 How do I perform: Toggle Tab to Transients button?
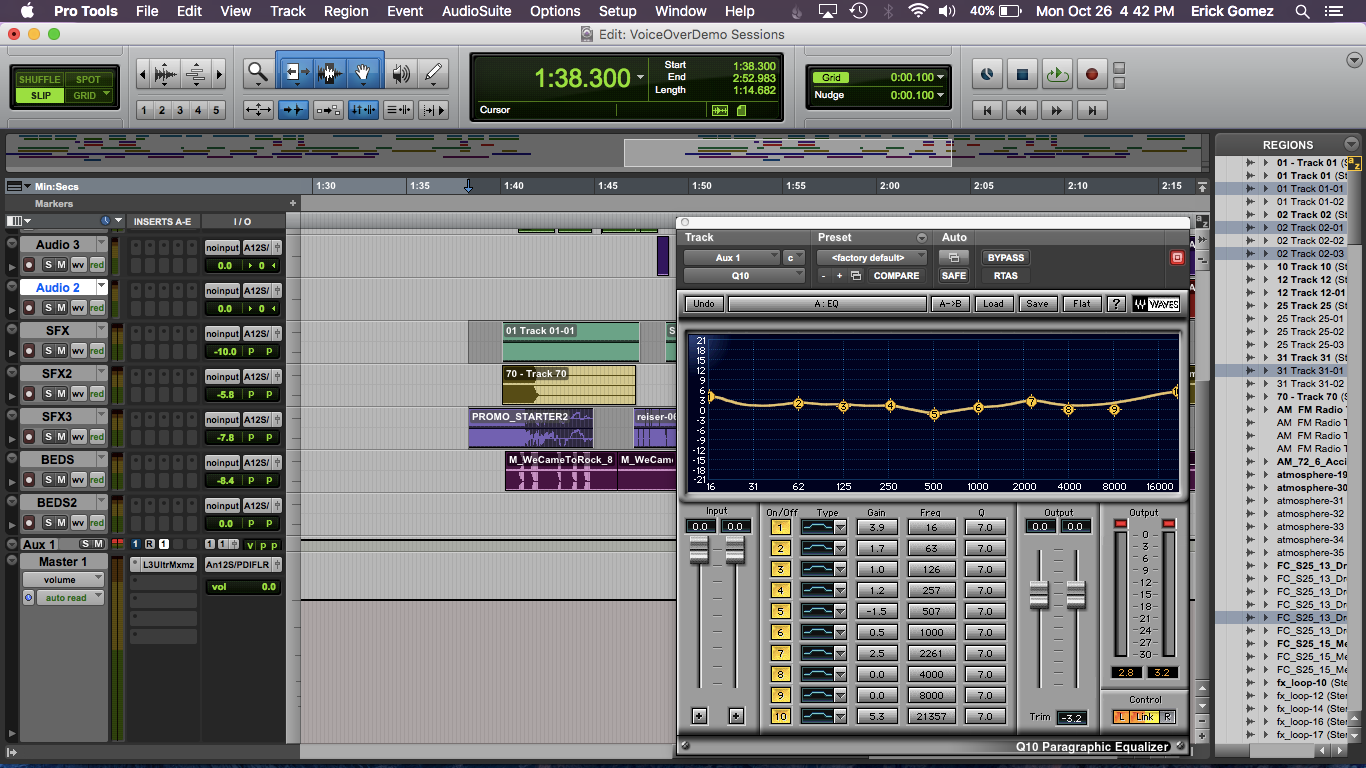293,110
